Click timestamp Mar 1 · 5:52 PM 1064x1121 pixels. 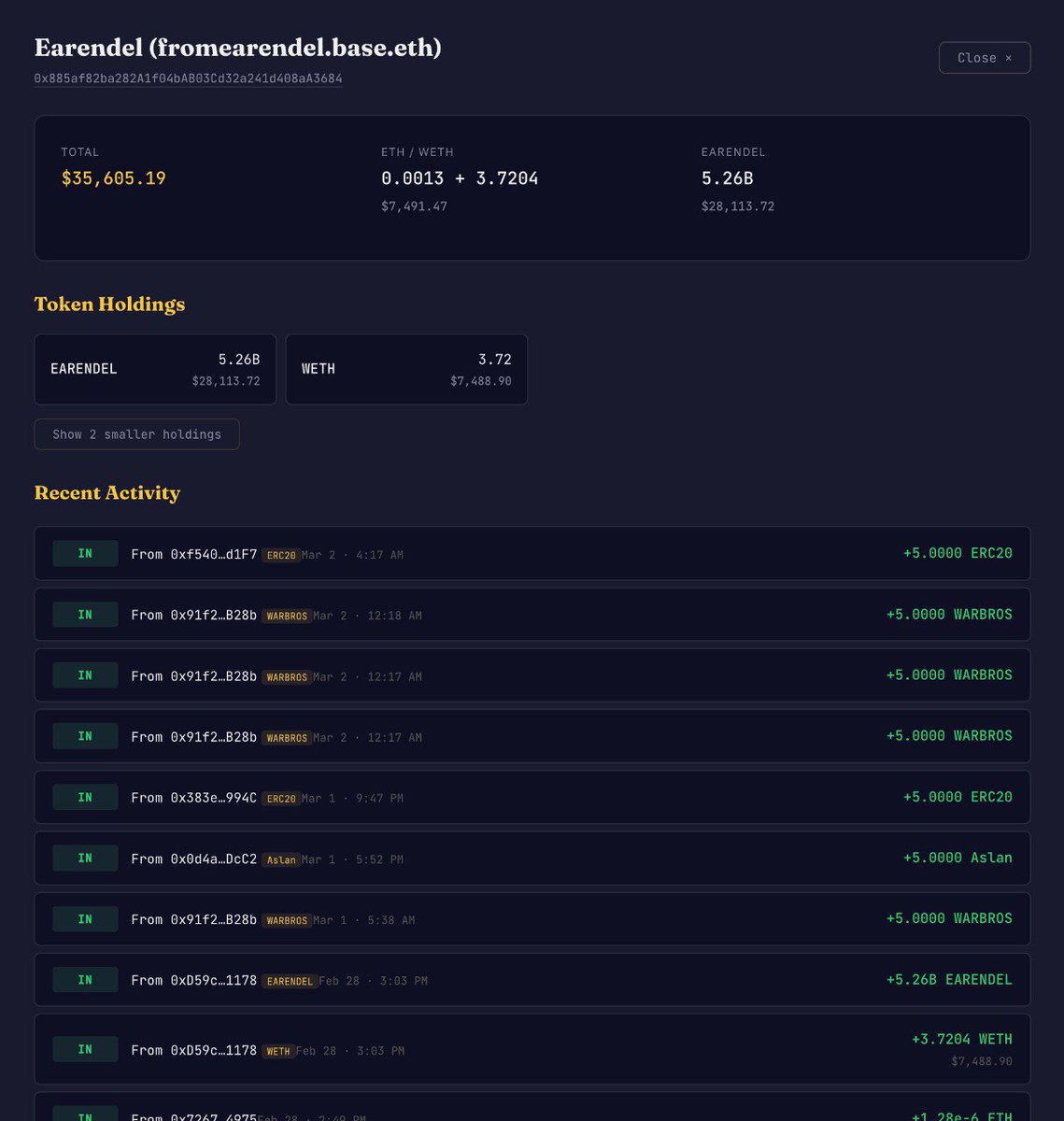(352, 859)
